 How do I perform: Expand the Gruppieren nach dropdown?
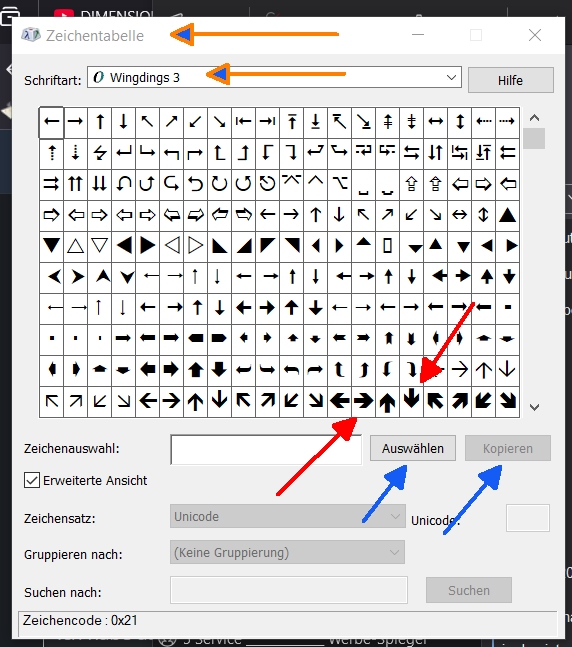287,552
